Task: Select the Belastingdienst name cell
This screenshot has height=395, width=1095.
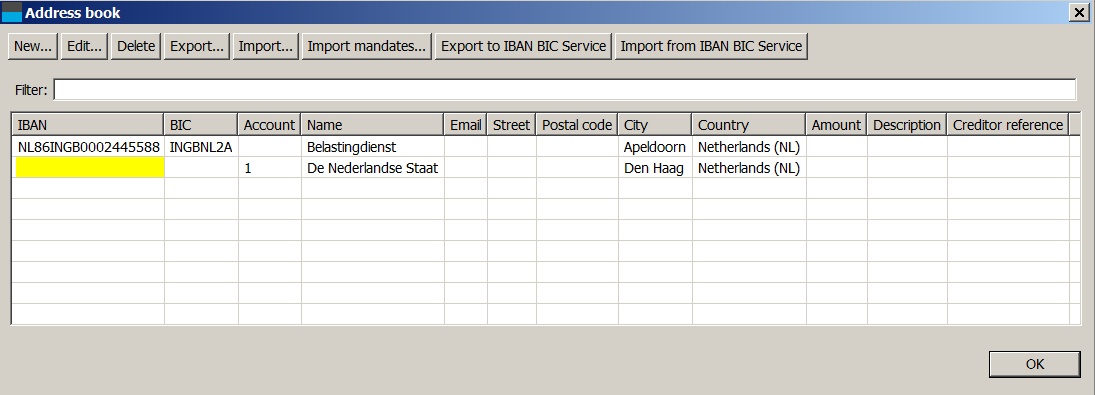Action: tap(373, 147)
